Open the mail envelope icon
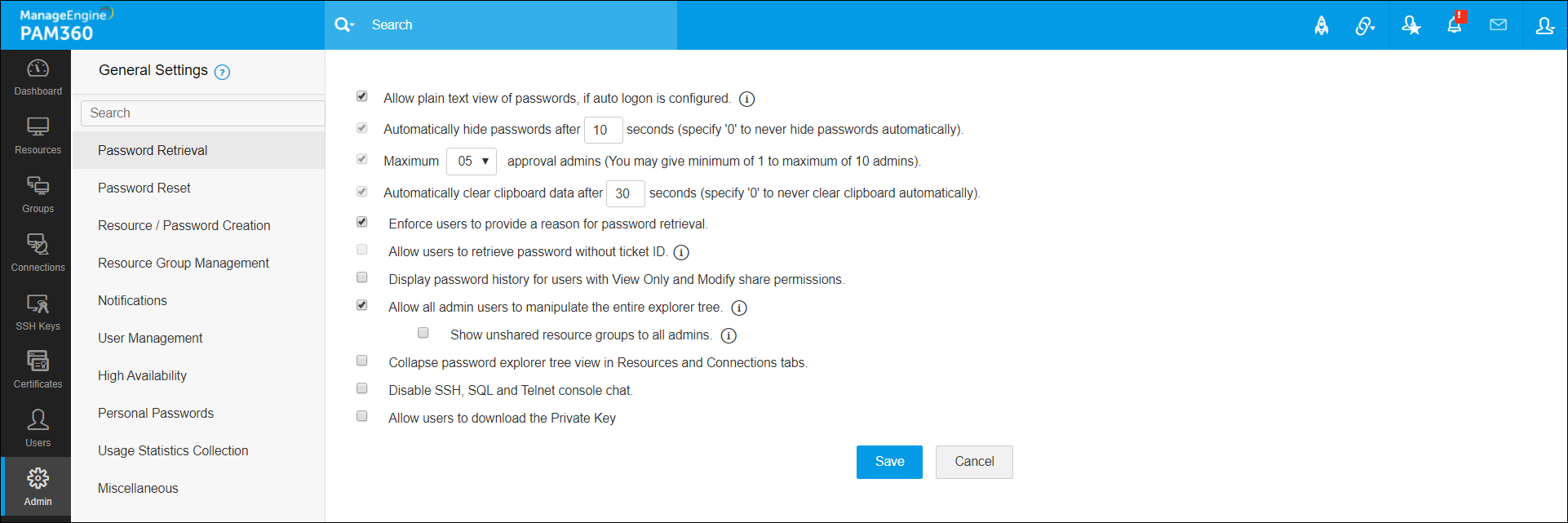Viewport: 1568px width, 523px height. (x=1498, y=25)
